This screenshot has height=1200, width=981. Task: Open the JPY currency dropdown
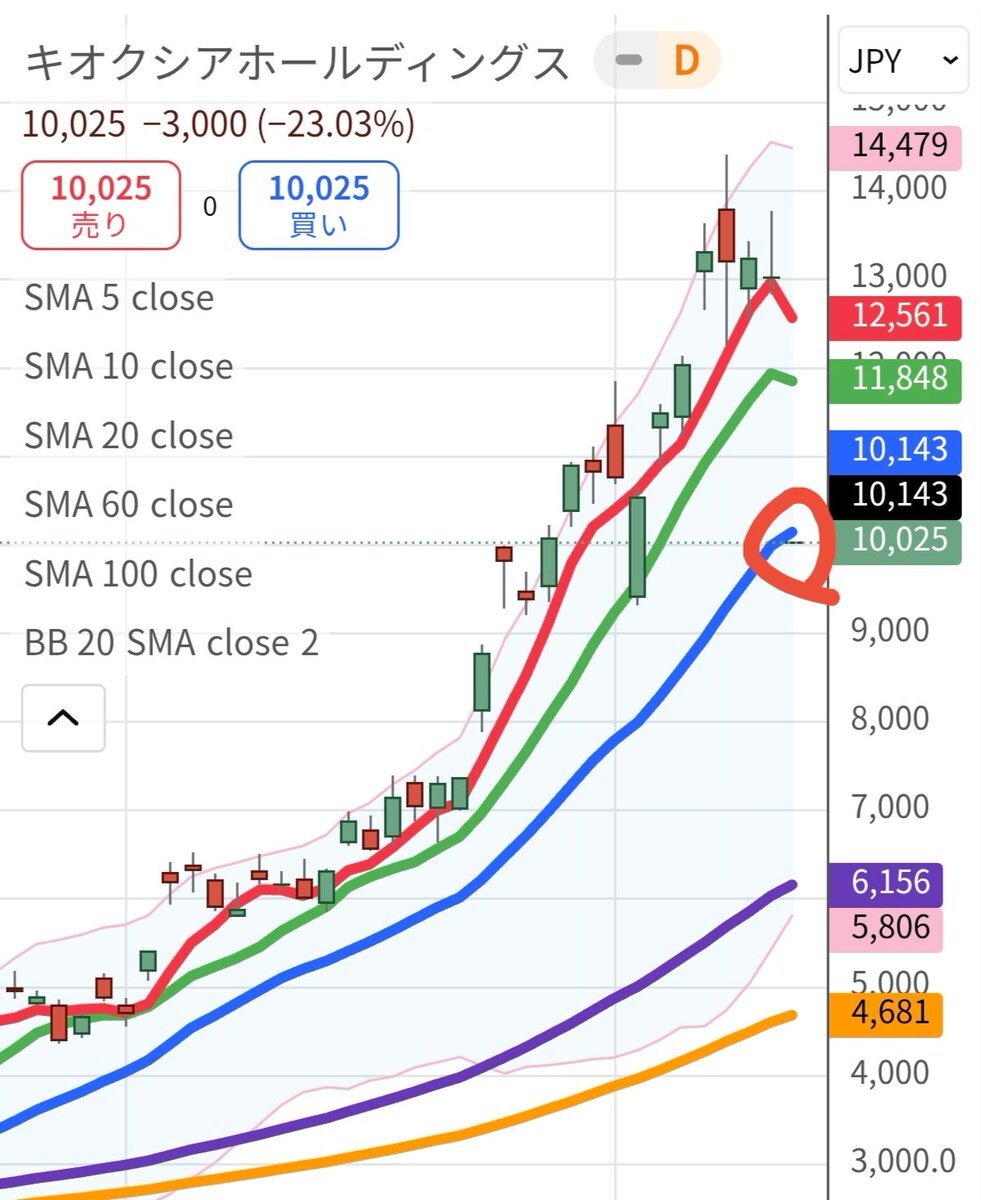pyautogui.click(x=903, y=61)
